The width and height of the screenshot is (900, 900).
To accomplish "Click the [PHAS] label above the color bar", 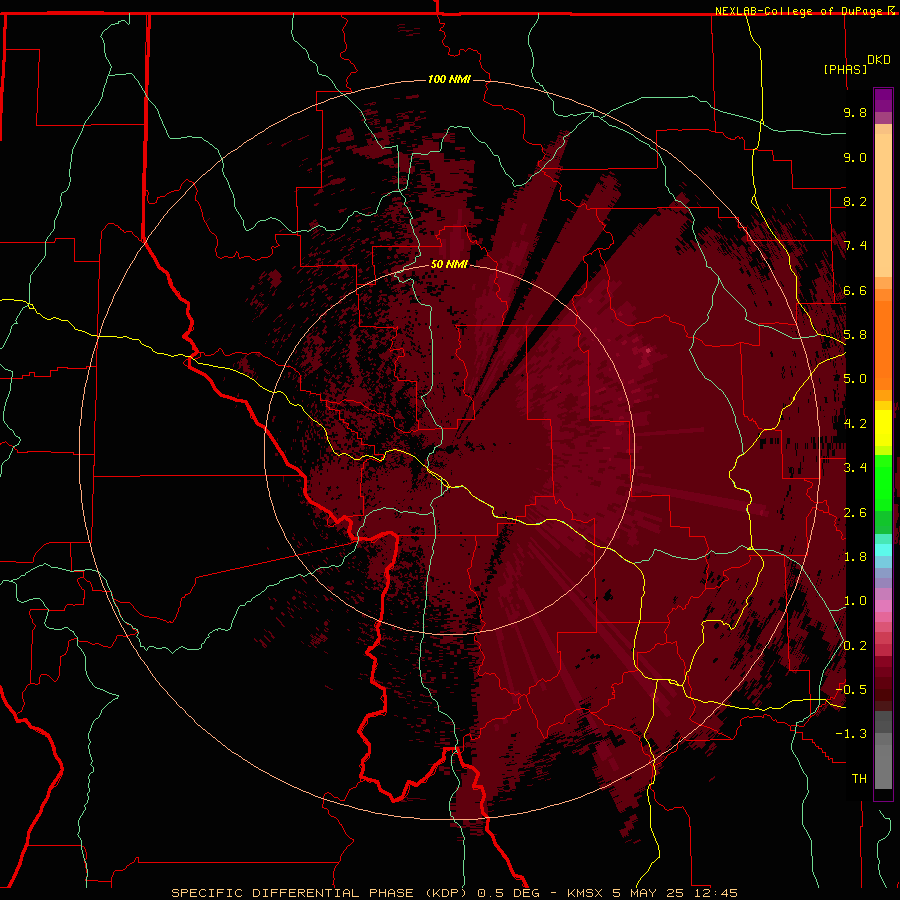I will pos(845,69).
